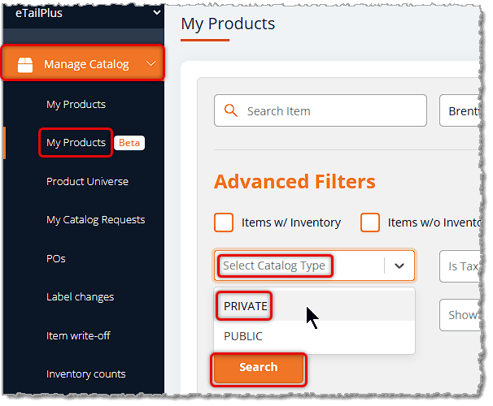Screen dimensions: 493x406
Task: Open Label changes in sidebar
Action: [80, 297]
